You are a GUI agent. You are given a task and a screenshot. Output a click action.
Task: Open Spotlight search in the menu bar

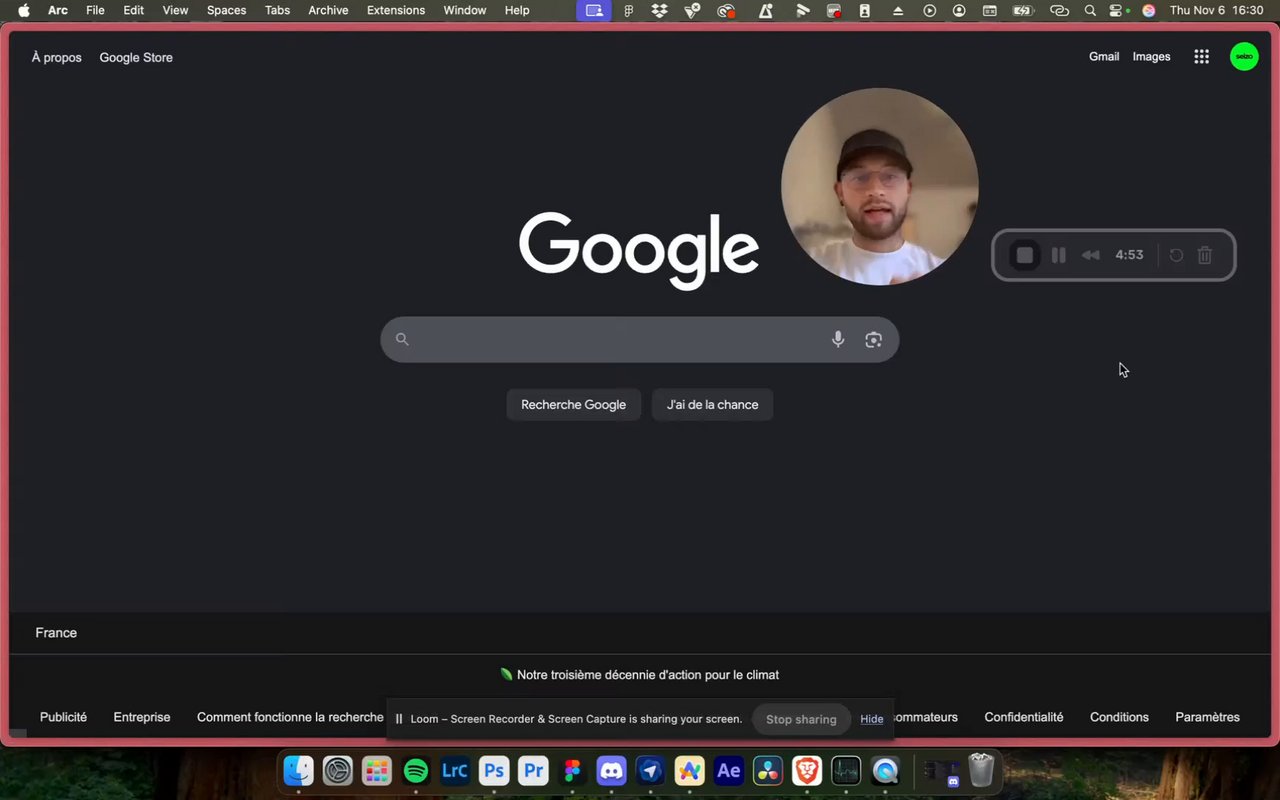(1090, 10)
